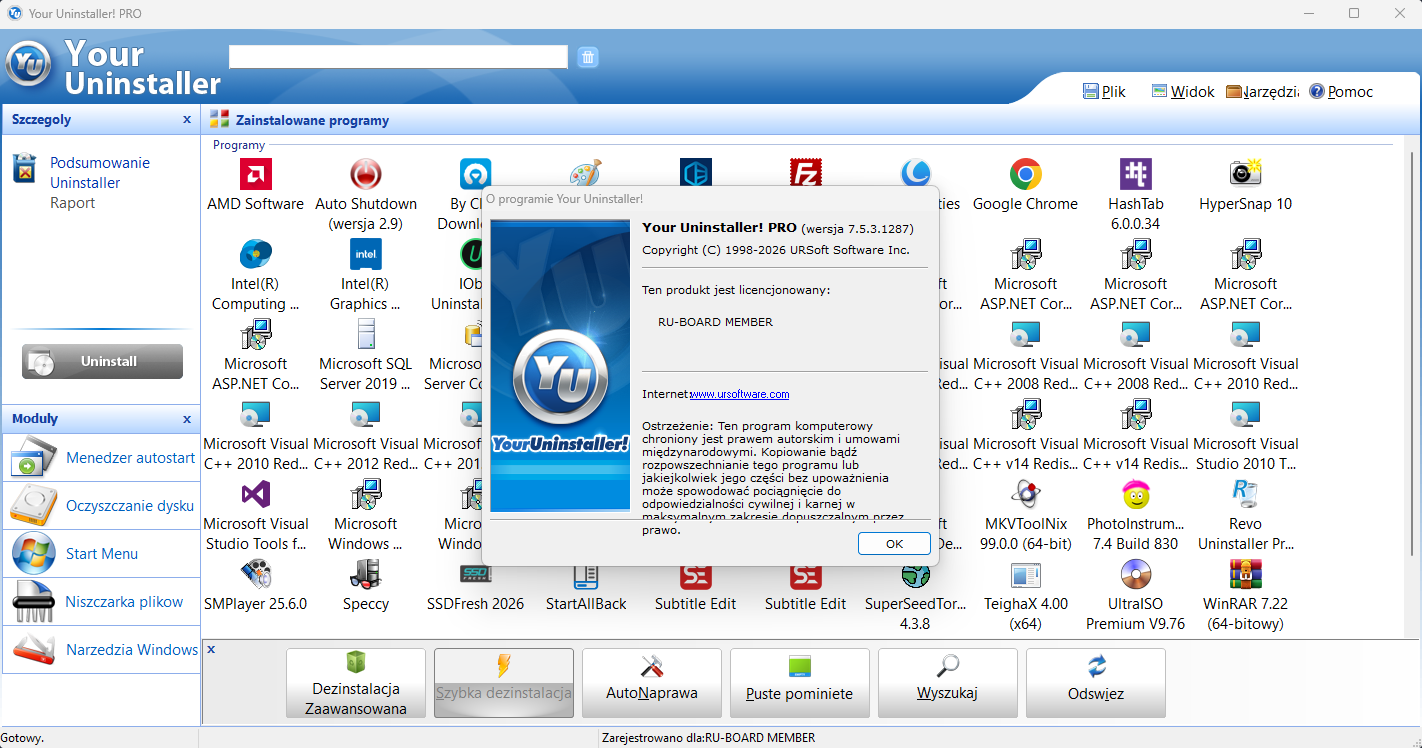Open the Pomoc menu
This screenshot has width=1422, height=748.
pyautogui.click(x=1341, y=92)
